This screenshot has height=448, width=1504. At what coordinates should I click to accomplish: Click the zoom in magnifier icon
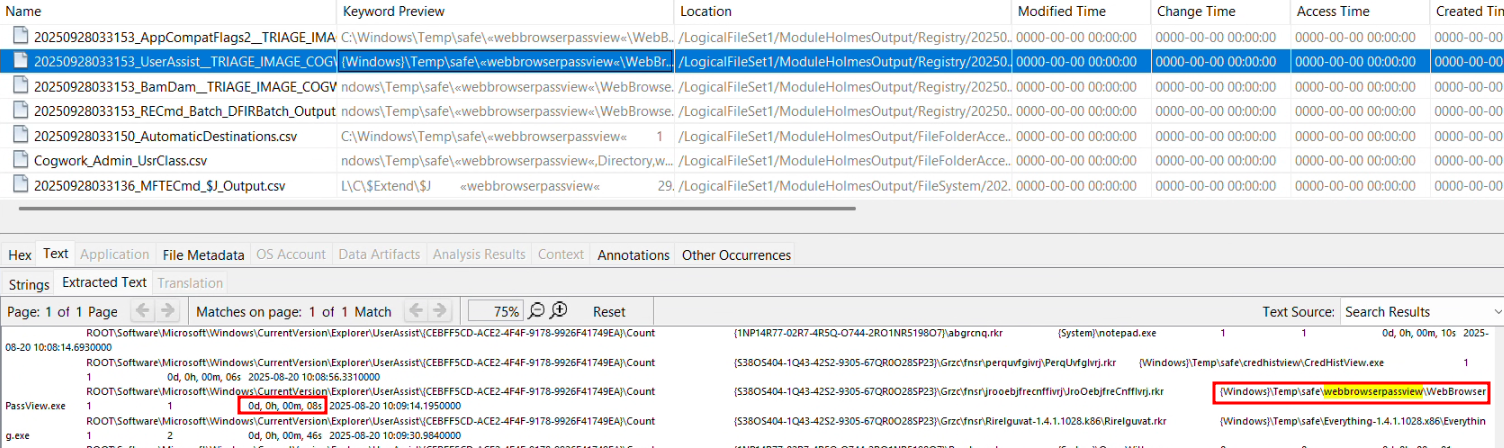pyautogui.click(x=559, y=311)
